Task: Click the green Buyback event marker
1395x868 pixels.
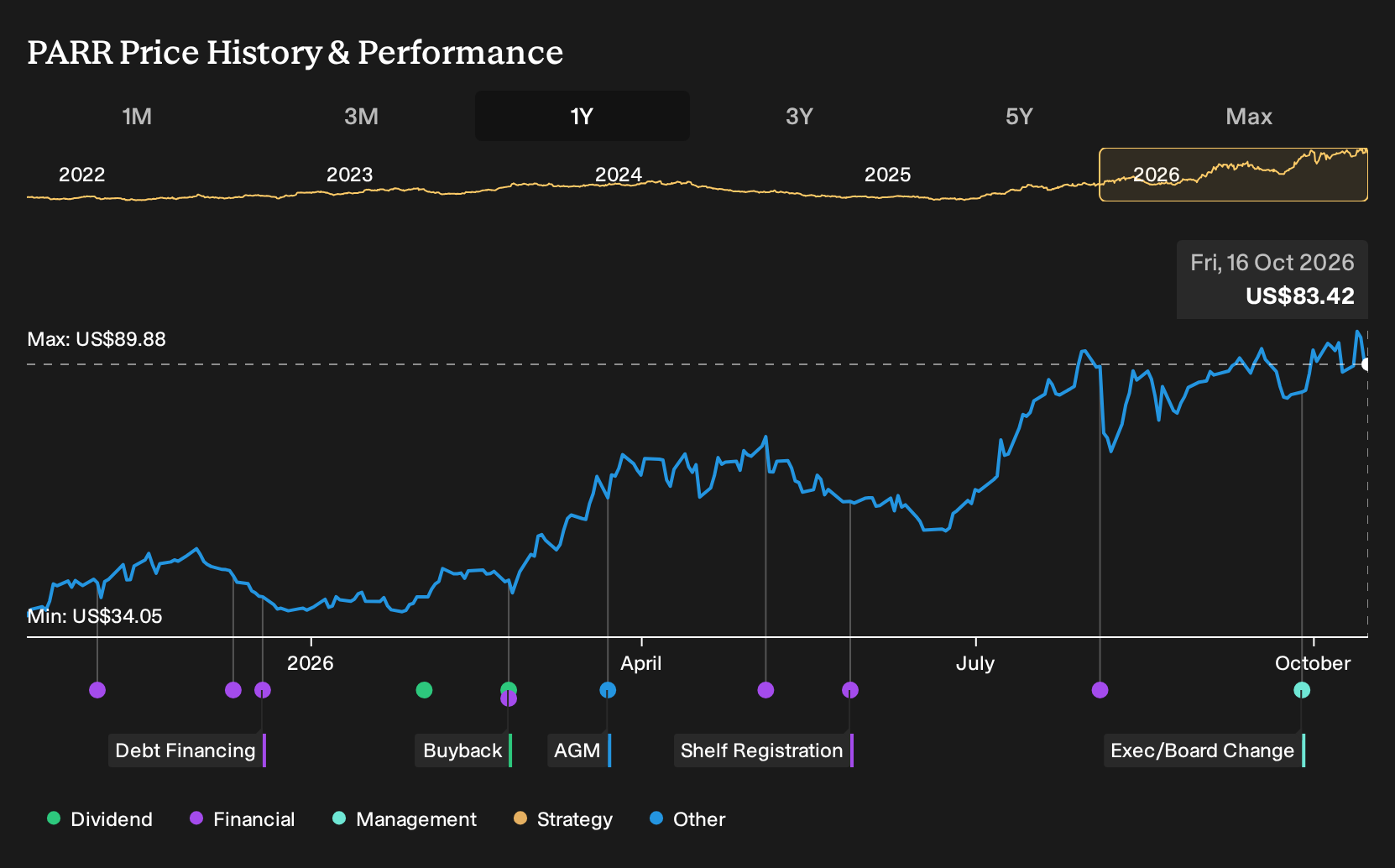Action: [509, 690]
